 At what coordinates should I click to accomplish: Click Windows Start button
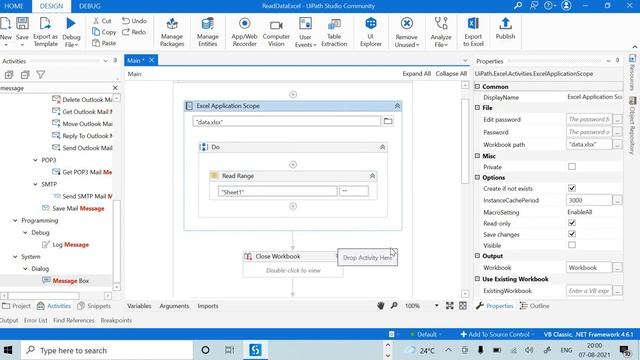click(x=8, y=350)
